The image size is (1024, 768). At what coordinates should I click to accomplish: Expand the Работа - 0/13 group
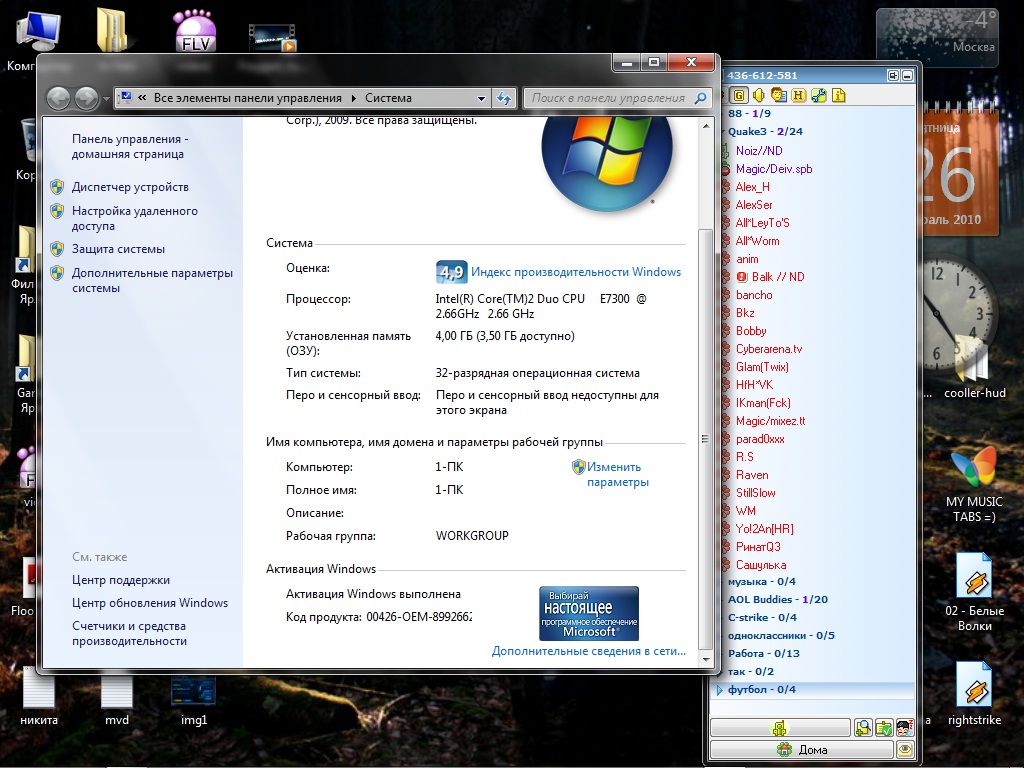tap(763, 653)
